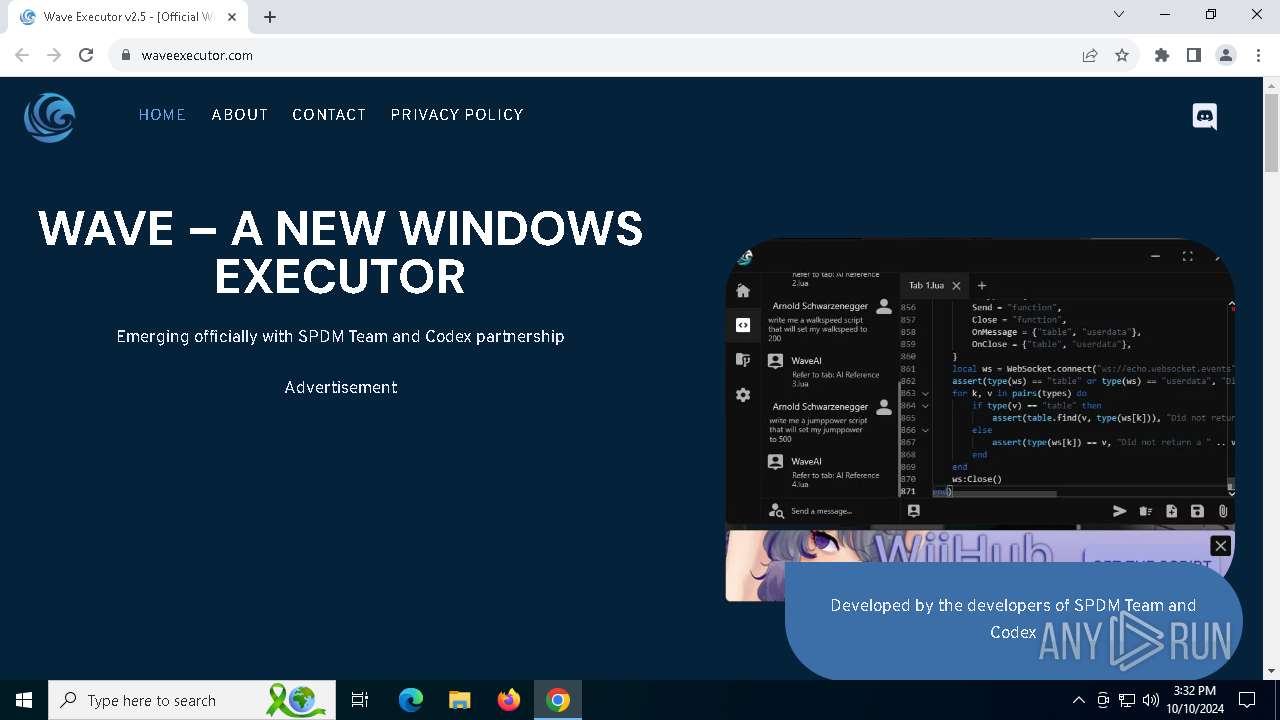
Task: Click 'Developed by the developers of SPDM' bubble
Action: [x=1013, y=619]
